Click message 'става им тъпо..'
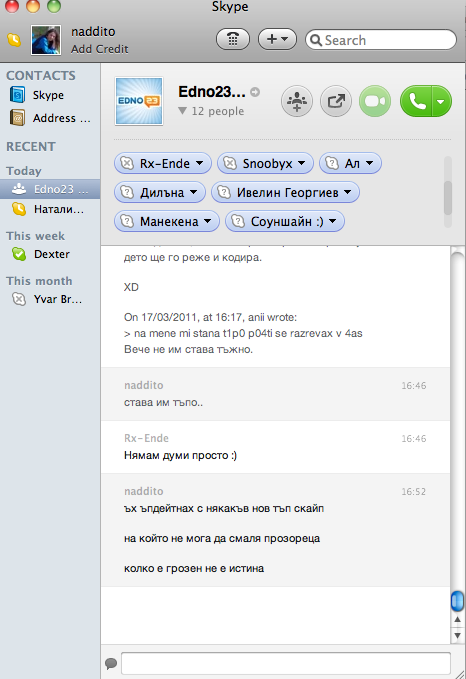466x679 pixels. pos(163,402)
